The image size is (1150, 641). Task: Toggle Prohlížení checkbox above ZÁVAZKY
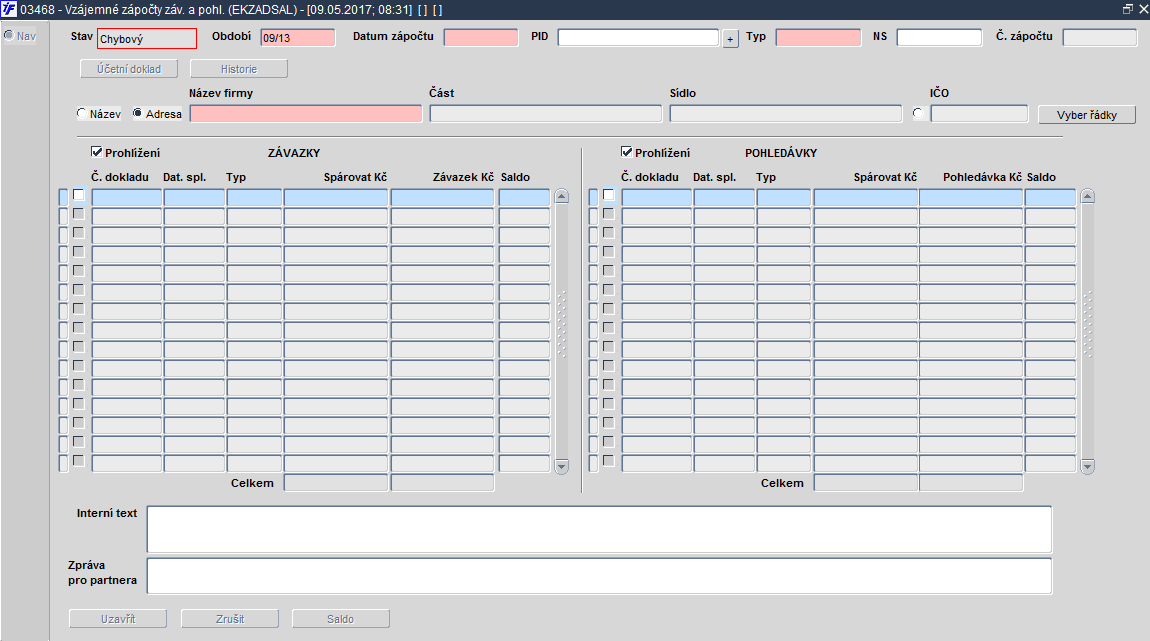[x=96, y=152]
